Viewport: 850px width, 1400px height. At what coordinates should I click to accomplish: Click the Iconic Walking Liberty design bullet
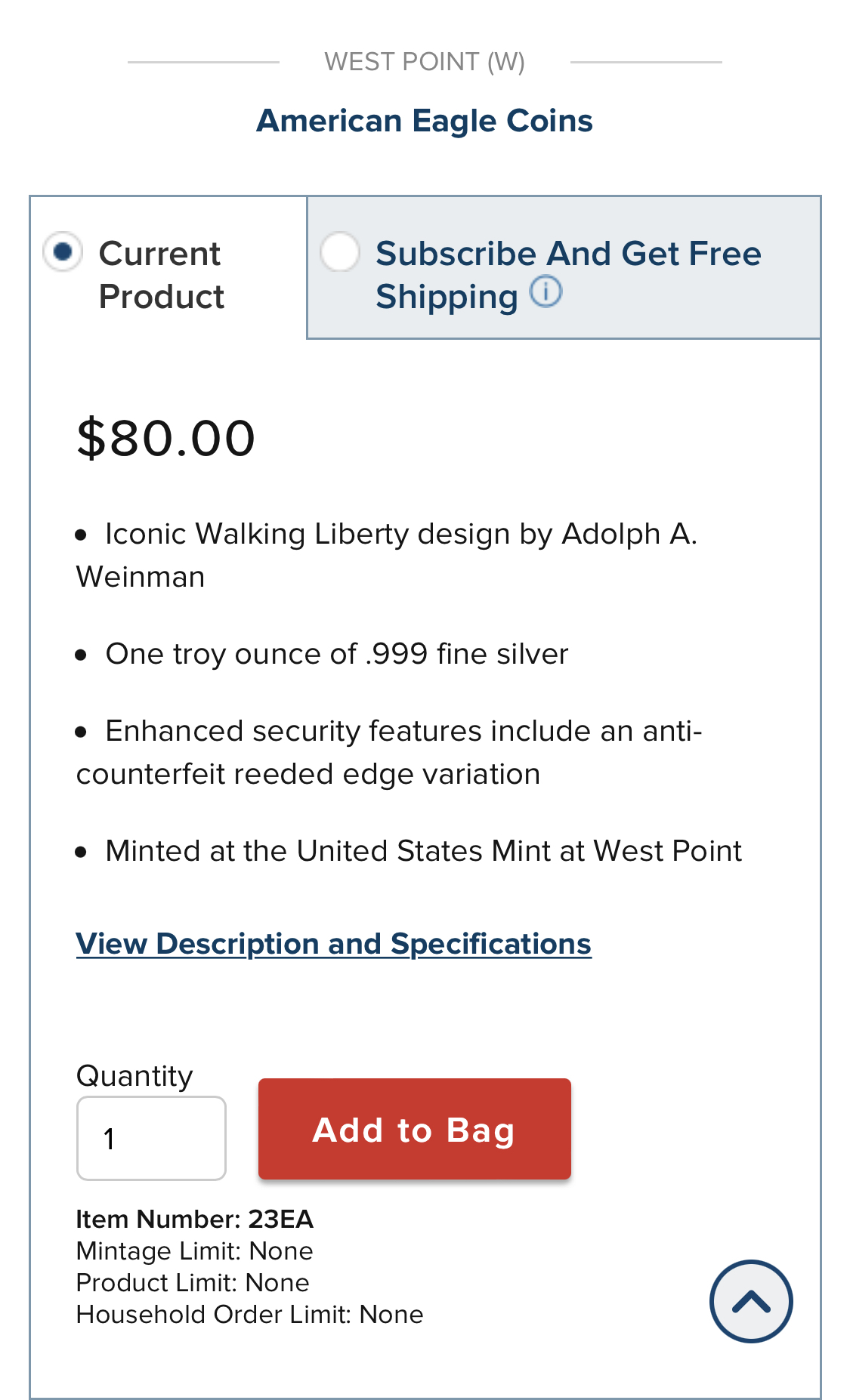387,555
